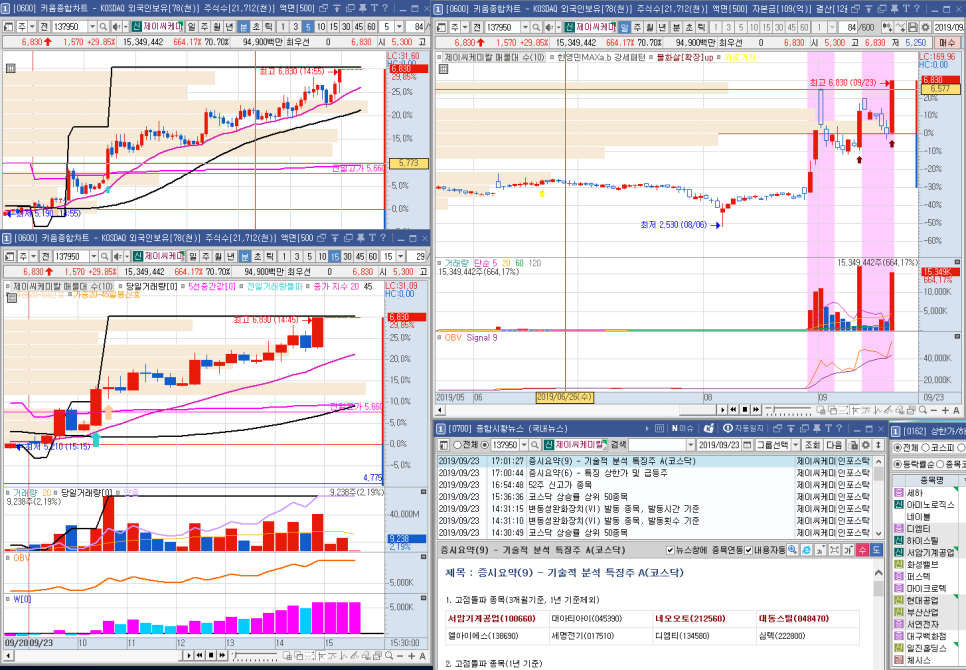The width and height of the screenshot is (966, 670).
Task: Toggle the 내용자동 checkbox
Action: [749, 550]
